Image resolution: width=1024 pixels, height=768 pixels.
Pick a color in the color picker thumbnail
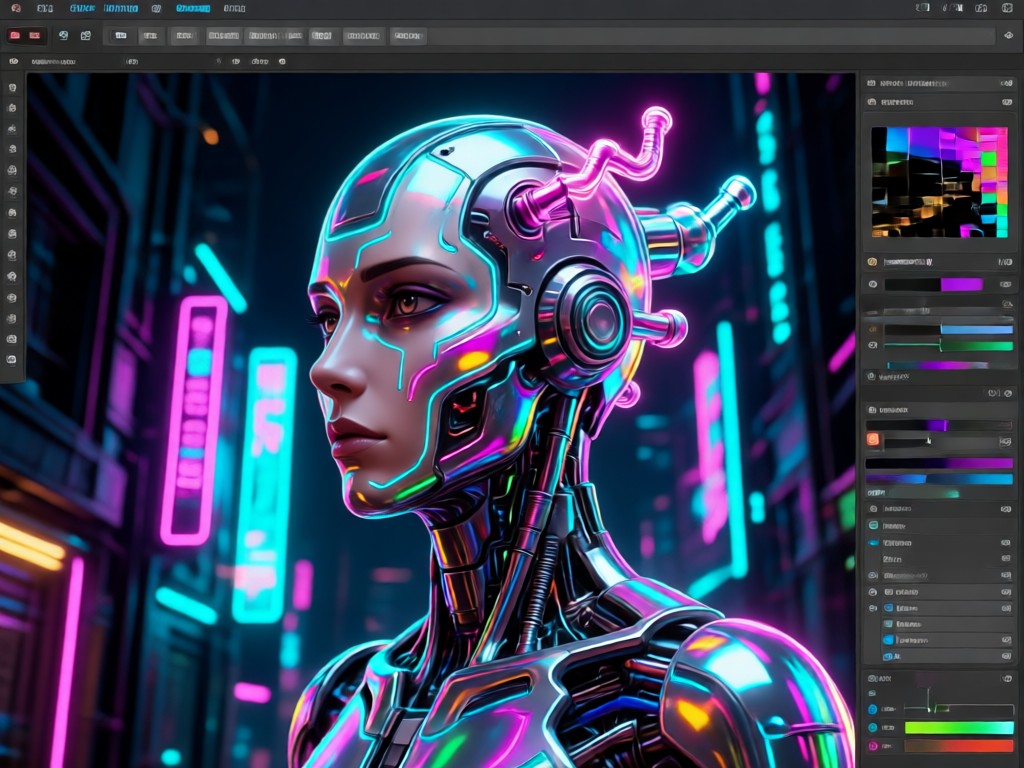pos(939,182)
